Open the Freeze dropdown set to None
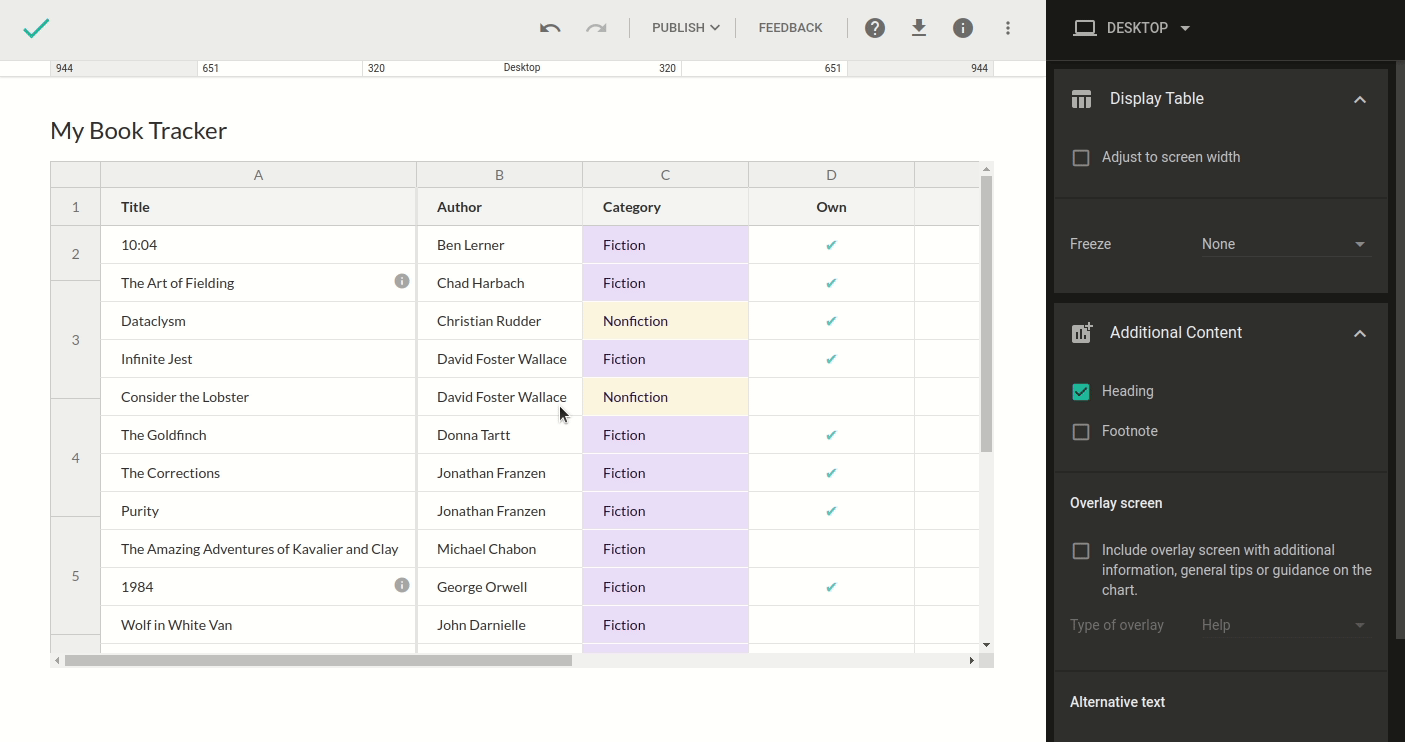Viewport: 1405px width, 742px height. 1285,245
